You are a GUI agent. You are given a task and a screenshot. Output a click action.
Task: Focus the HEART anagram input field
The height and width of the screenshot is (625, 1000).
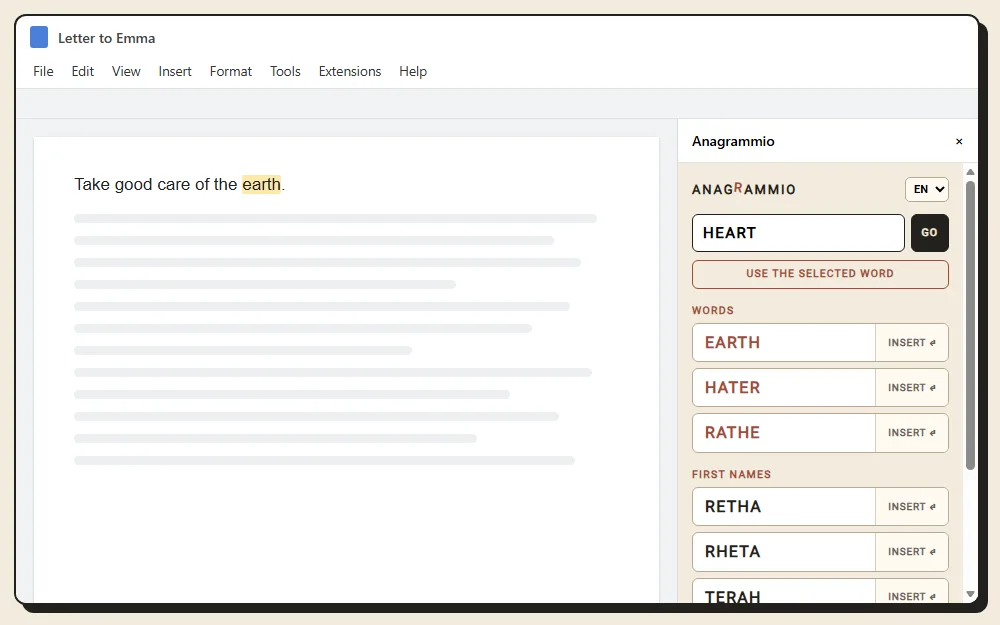[798, 233]
